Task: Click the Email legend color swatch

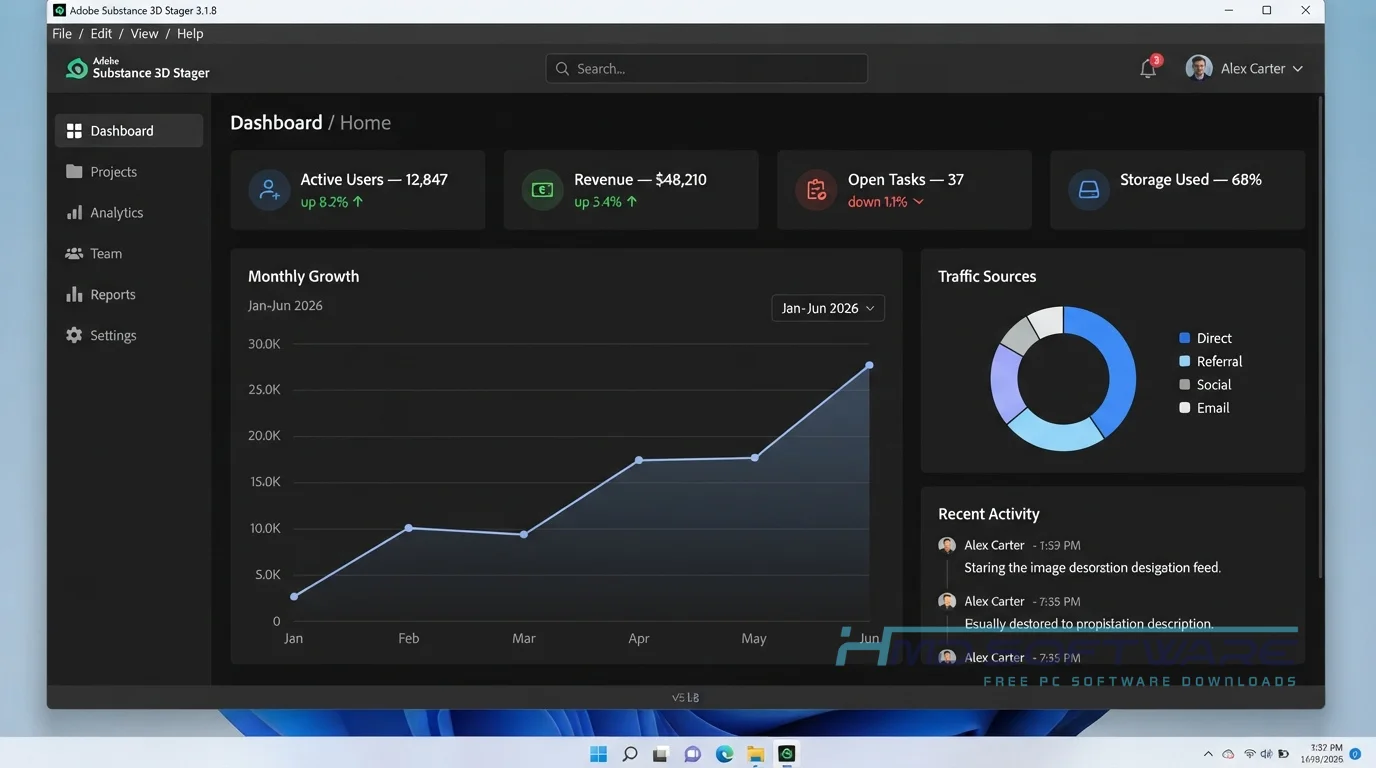Action: [1185, 407]
